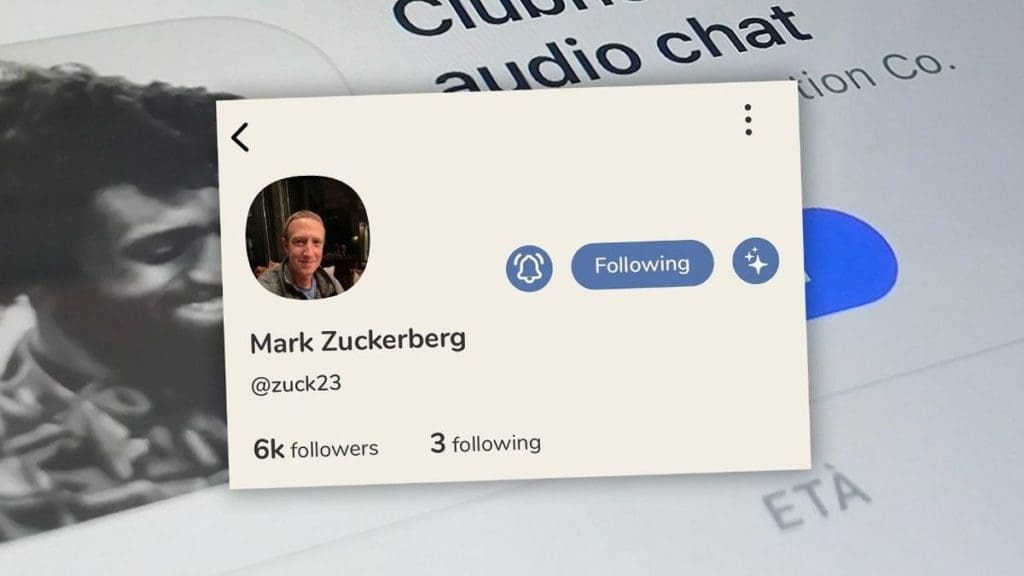
Task: Select the @zuck23 username handle
Action: tap(296, 384)
